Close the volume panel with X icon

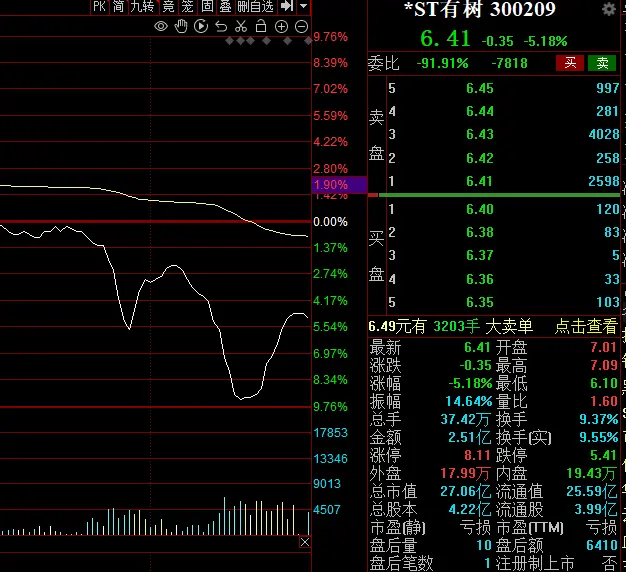(x=305, y=542)
